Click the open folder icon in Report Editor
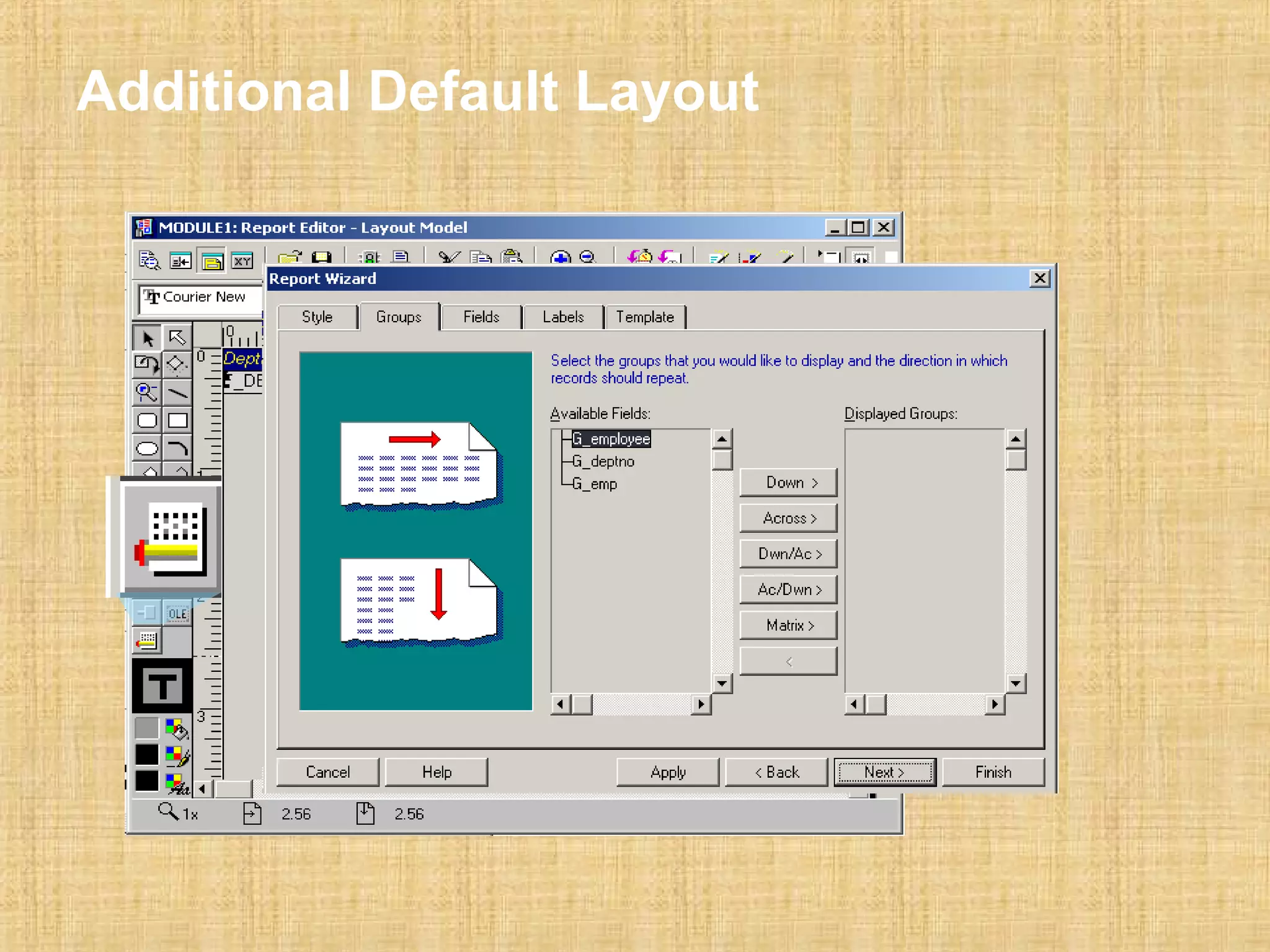This screenshot has width=1270, height=952. 290,257
